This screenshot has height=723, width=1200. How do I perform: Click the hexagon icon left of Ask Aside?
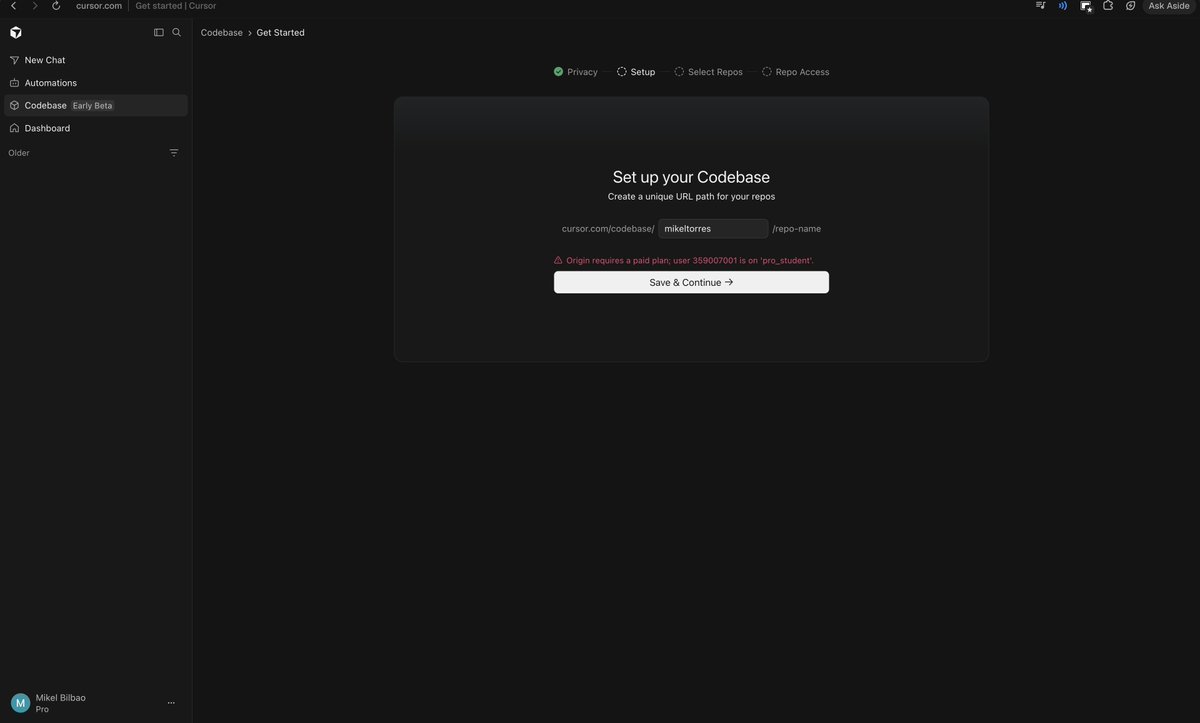coord(1130,6)
